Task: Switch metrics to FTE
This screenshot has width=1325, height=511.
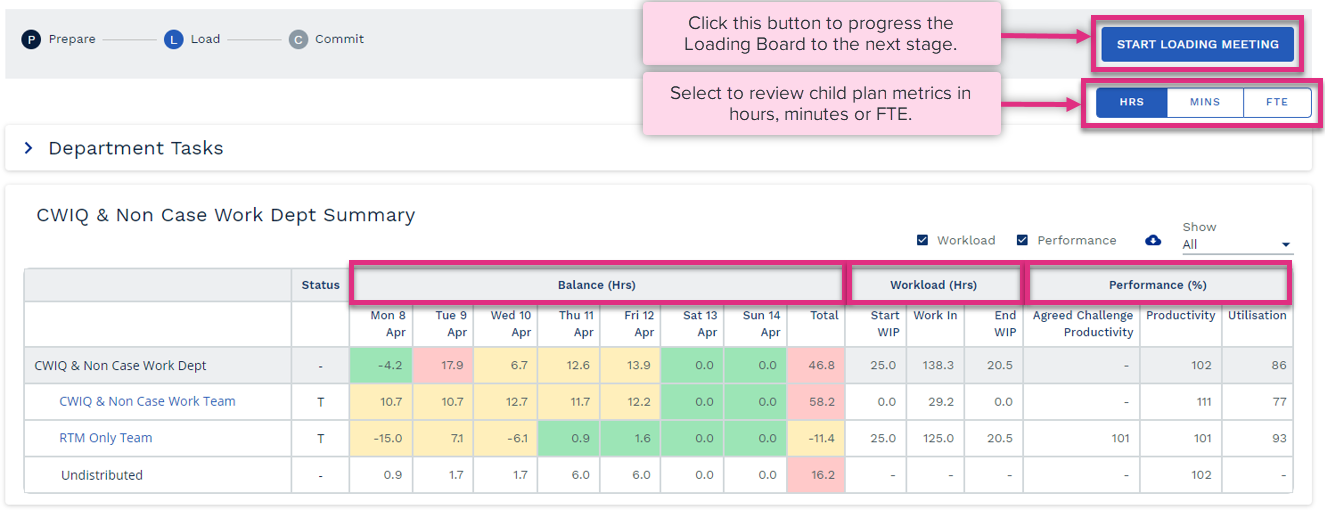Action: 1277,102
